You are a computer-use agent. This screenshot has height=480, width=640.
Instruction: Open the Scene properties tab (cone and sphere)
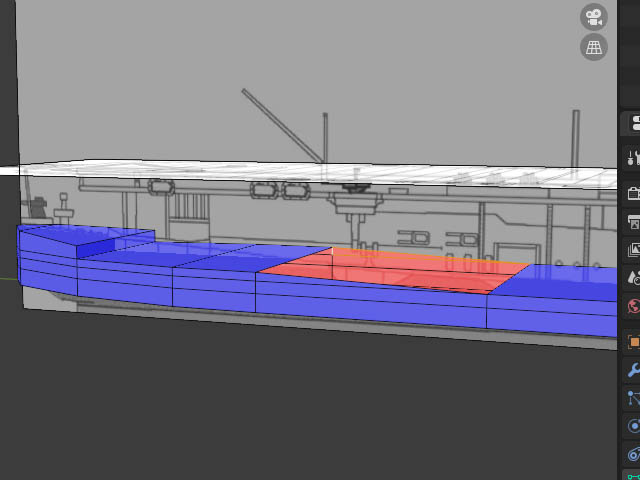click(x=633, y=278)
